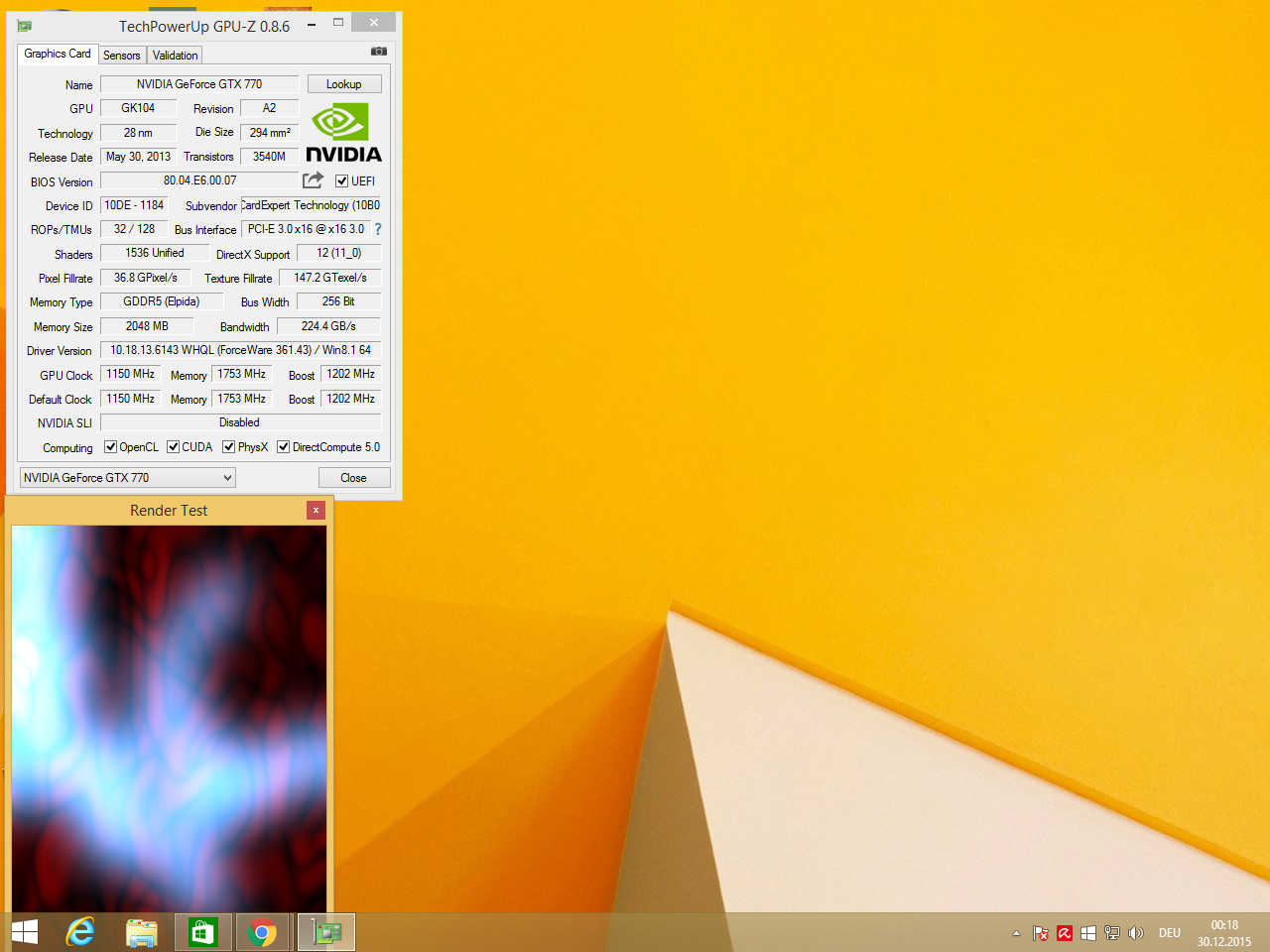
Task: Click the Shaders value 1536 Unified
Action: 155,253
